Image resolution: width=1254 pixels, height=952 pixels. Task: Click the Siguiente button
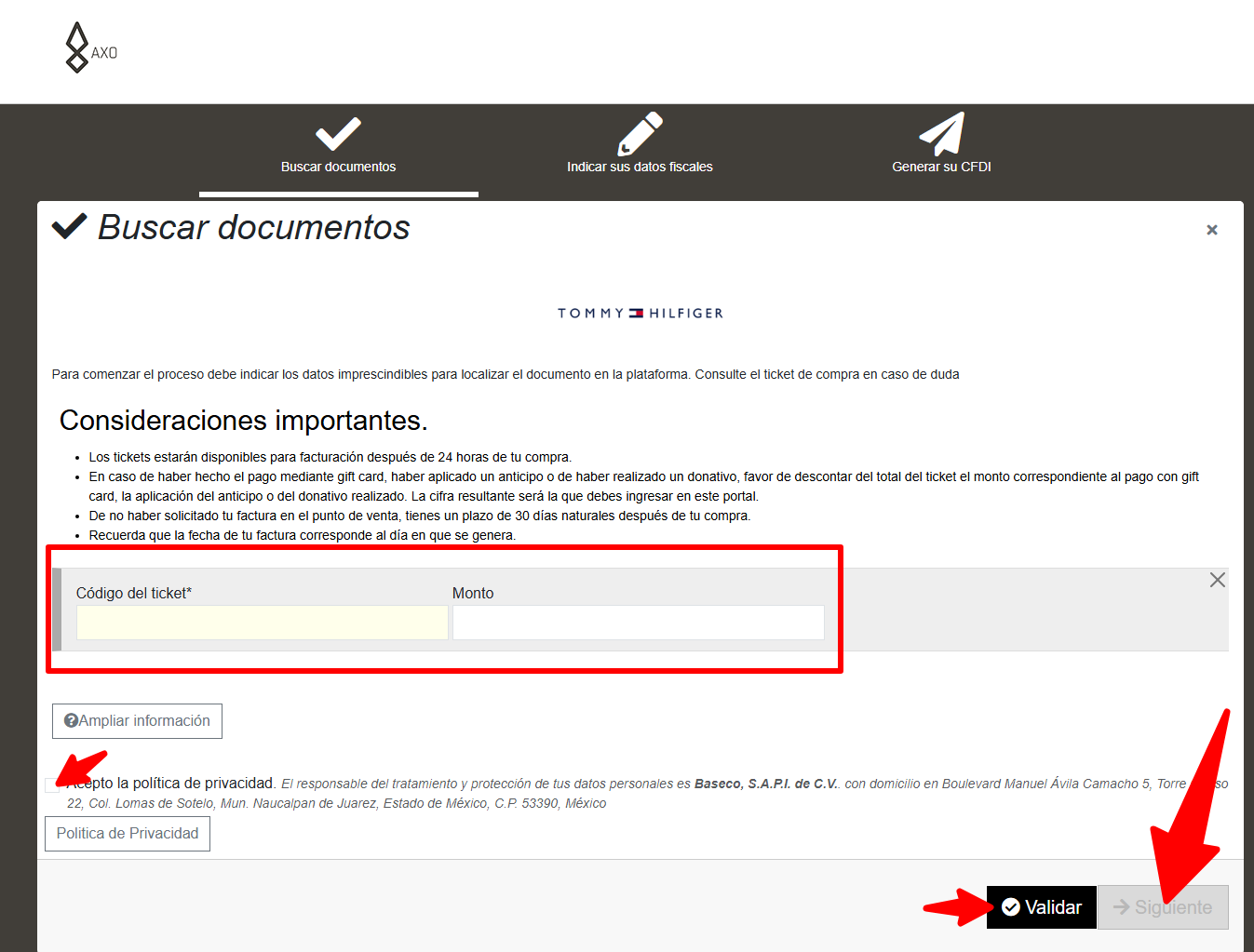point(1163,907)
